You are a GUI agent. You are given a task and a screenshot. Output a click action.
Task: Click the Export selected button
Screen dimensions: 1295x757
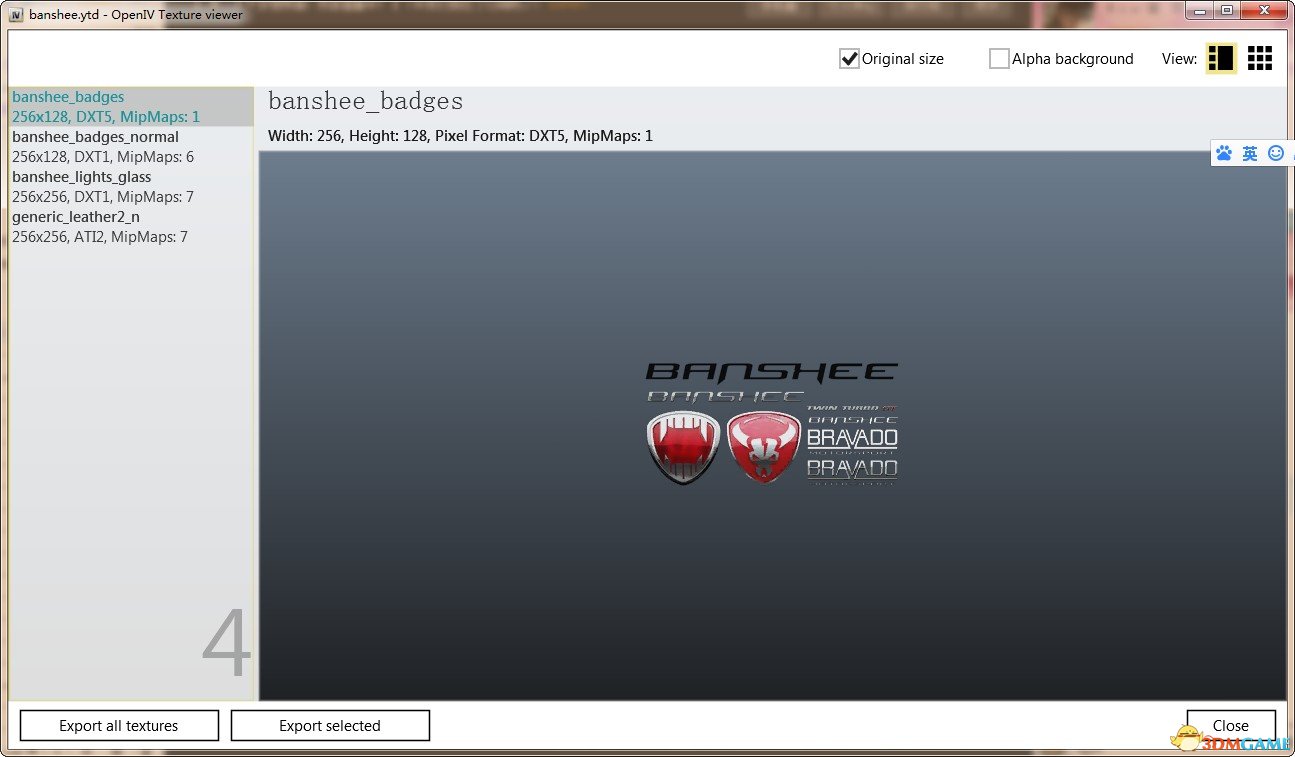(x=330, y=726)
